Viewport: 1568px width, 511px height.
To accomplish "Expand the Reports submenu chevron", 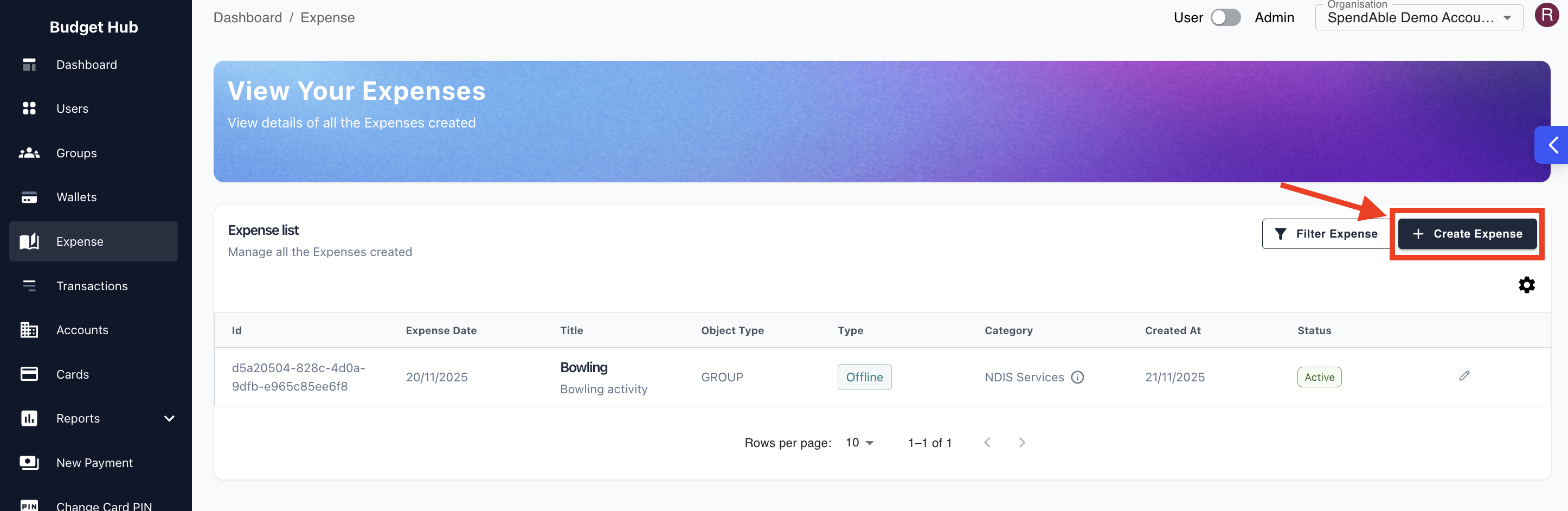I will (x=169, y=418).
